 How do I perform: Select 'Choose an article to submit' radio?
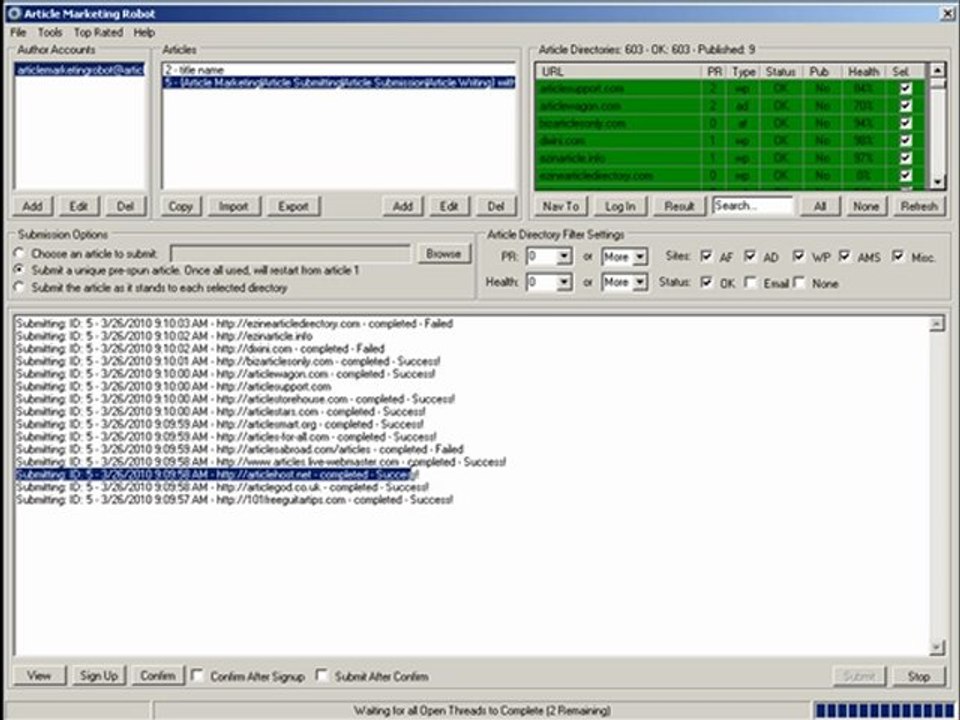point(20,253)
